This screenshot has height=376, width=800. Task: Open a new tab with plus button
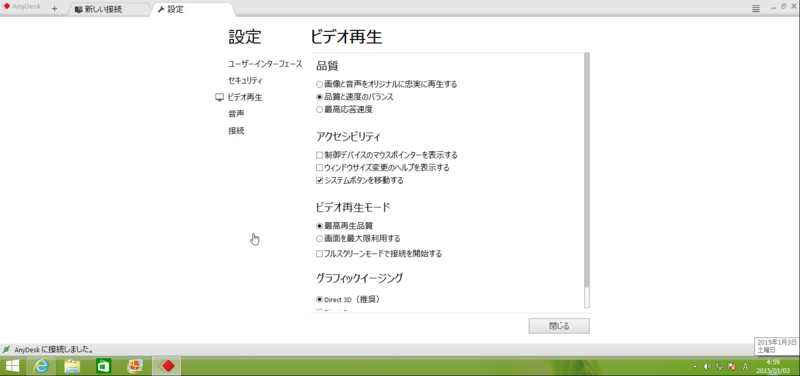tap(55, 9)
